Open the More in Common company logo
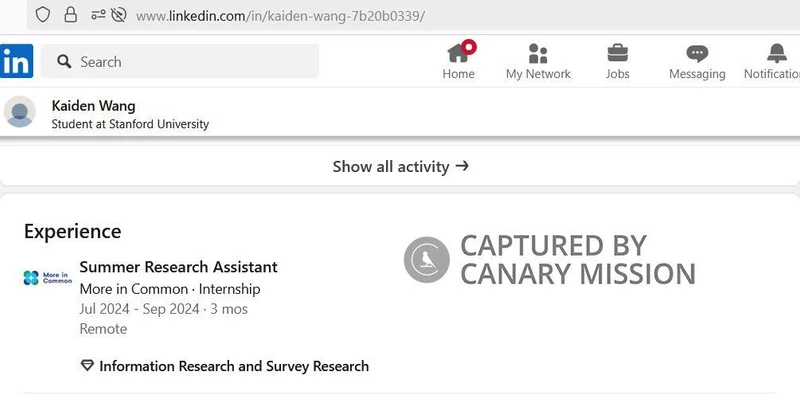 coord(47,278)
